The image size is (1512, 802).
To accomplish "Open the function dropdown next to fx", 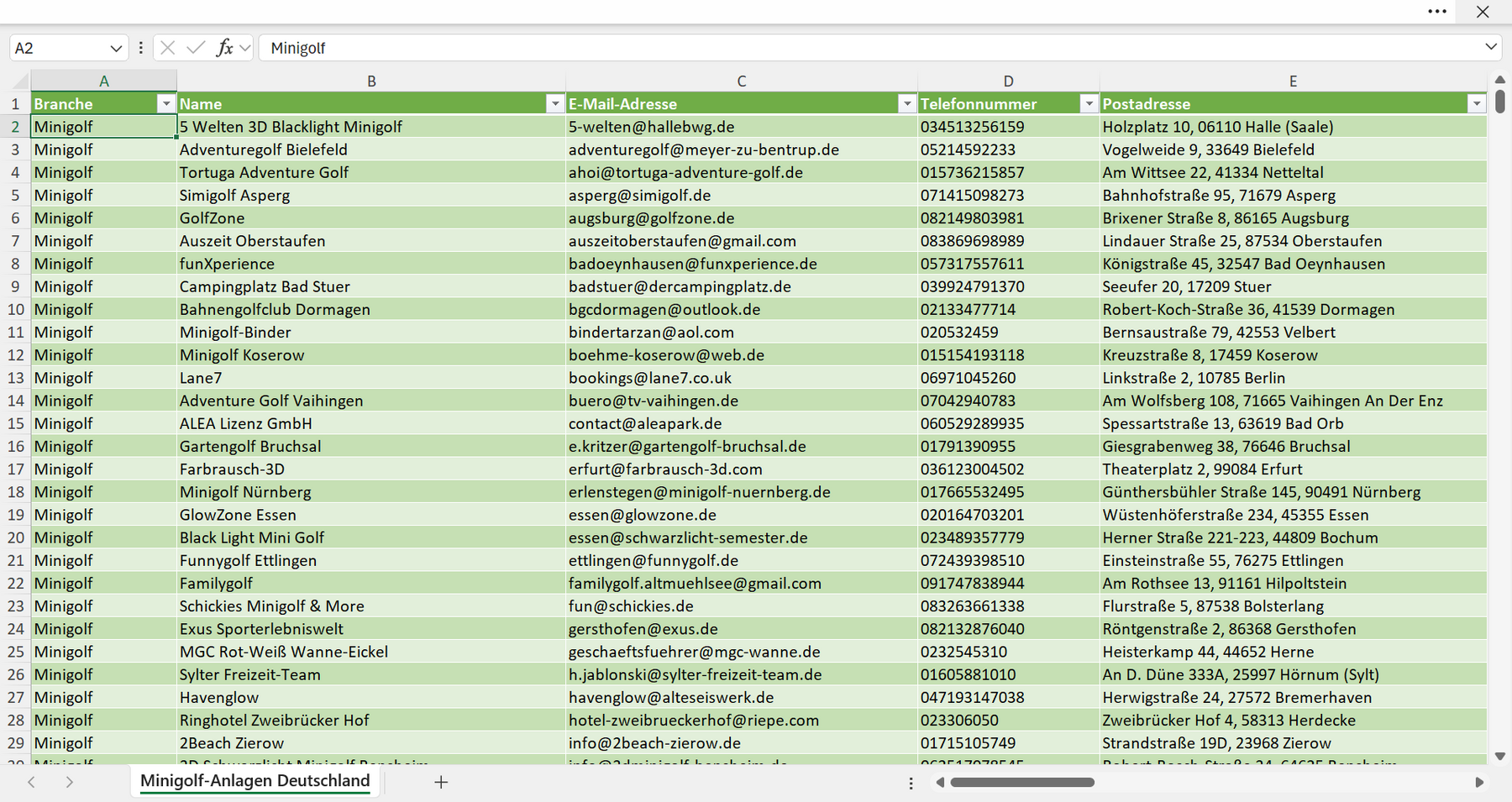I will coord(244,48).
